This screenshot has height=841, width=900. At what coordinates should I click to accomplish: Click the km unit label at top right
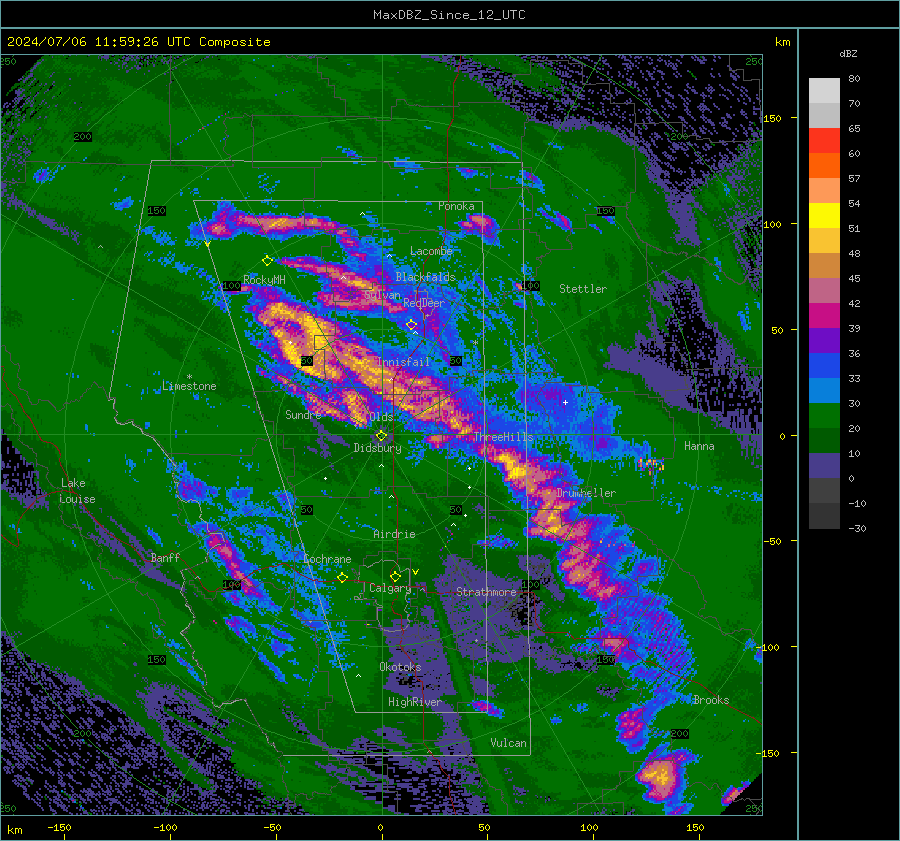point(782,42)
